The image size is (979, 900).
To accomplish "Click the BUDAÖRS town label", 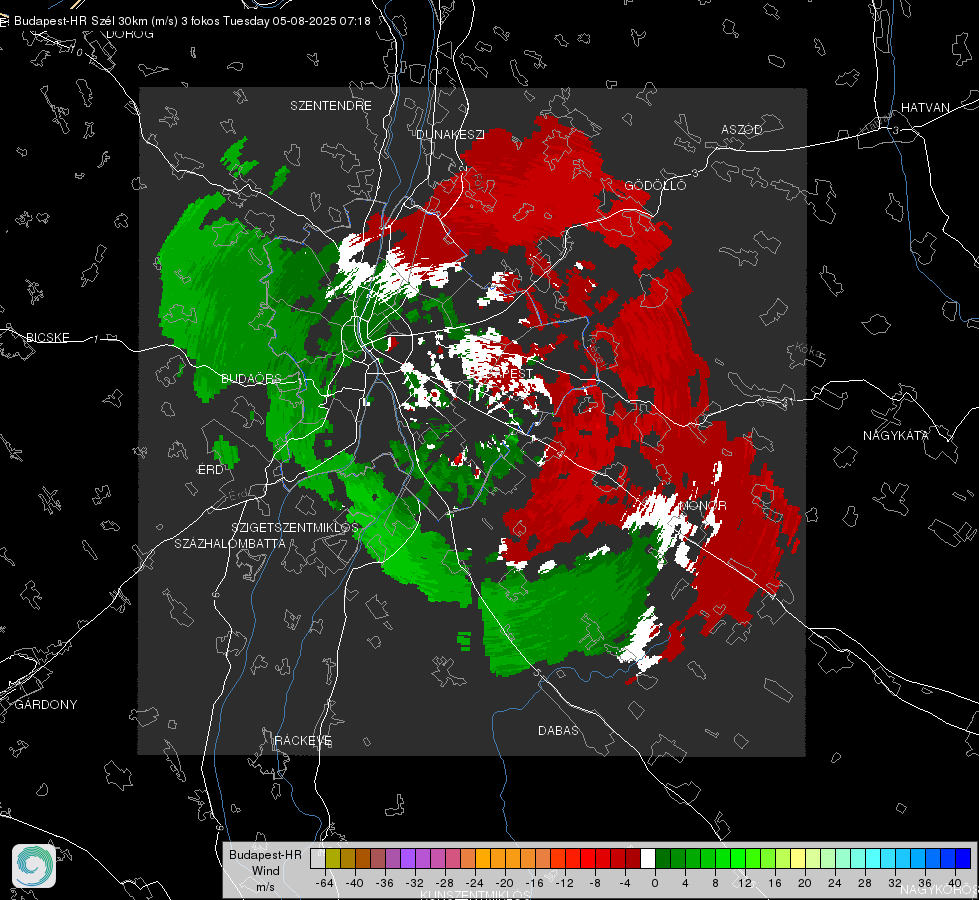I will tap(251, 378).
